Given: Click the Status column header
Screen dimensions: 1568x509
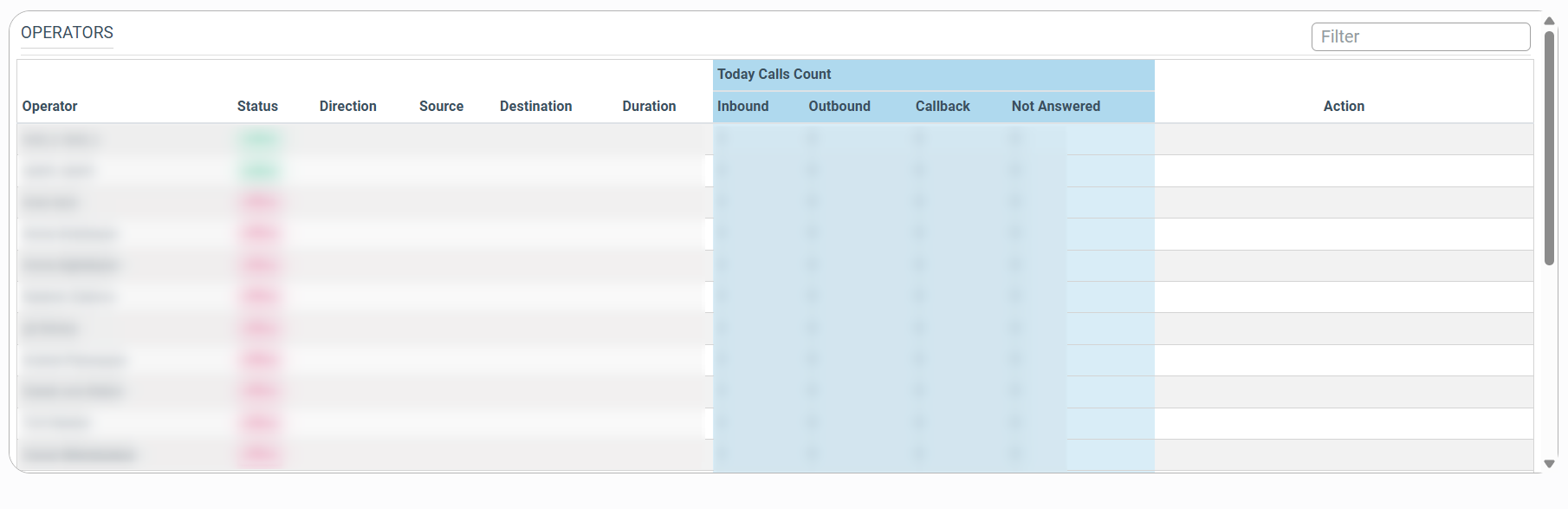Looking at the screenshot, I should pyautogui.click(x=257, y=106).
